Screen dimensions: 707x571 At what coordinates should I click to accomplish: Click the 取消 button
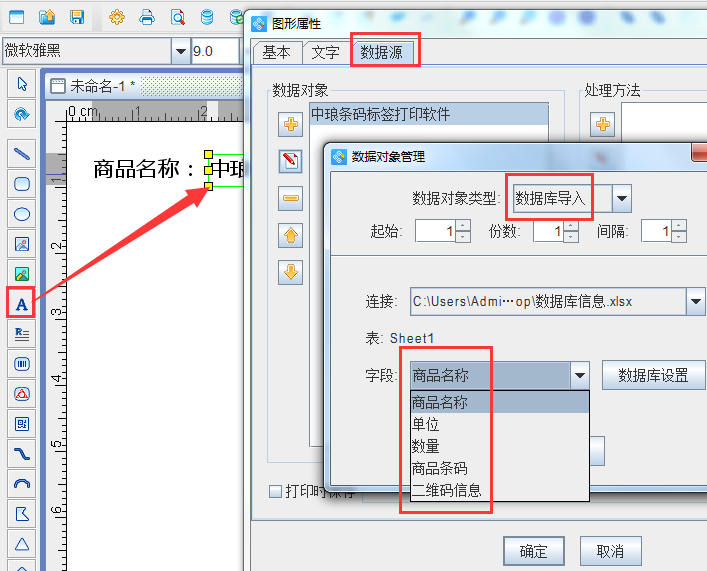tap(611, 551)
